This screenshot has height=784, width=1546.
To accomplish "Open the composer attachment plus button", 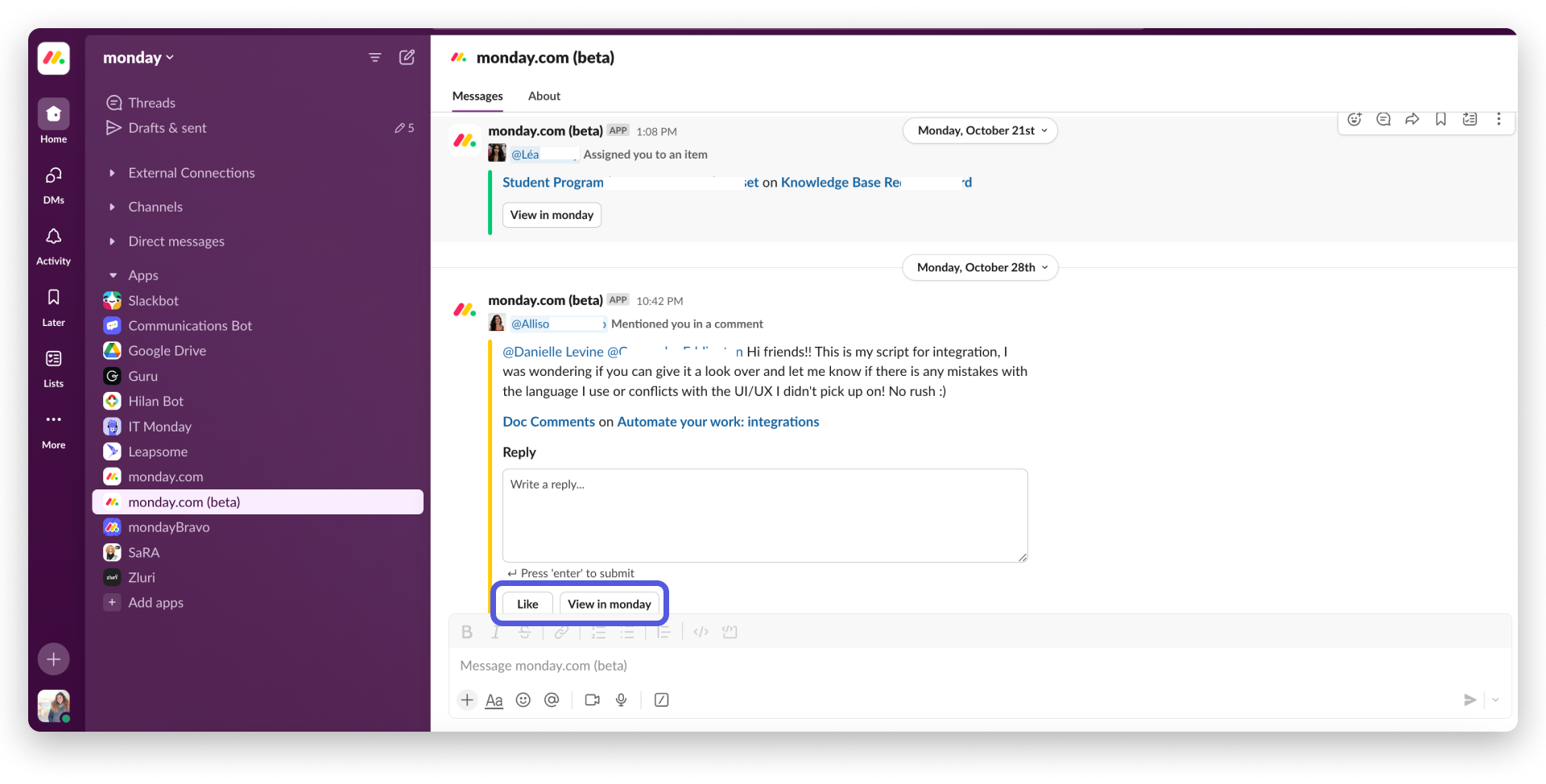I will (x=467, y=699).
